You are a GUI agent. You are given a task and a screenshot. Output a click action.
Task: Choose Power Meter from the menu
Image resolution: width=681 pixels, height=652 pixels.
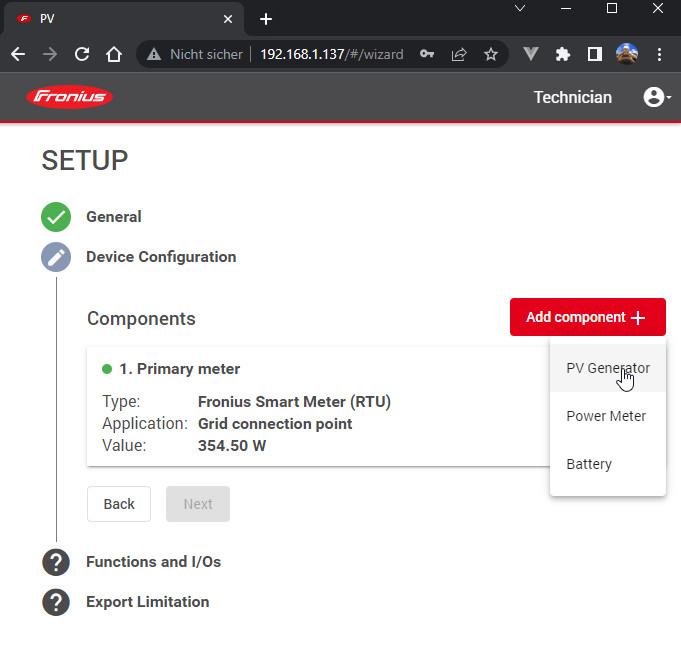coord(606,416)
